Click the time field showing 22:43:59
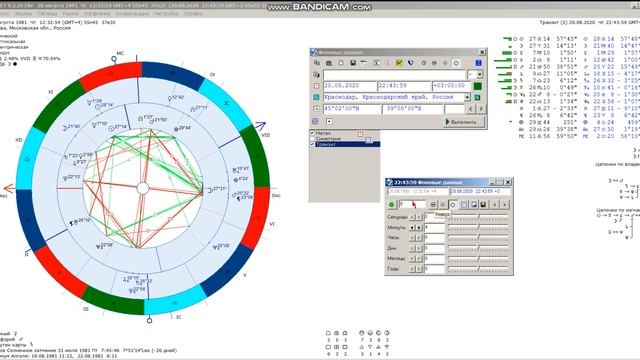Viewport: 640px width, 360px height. tap(404, 86)
